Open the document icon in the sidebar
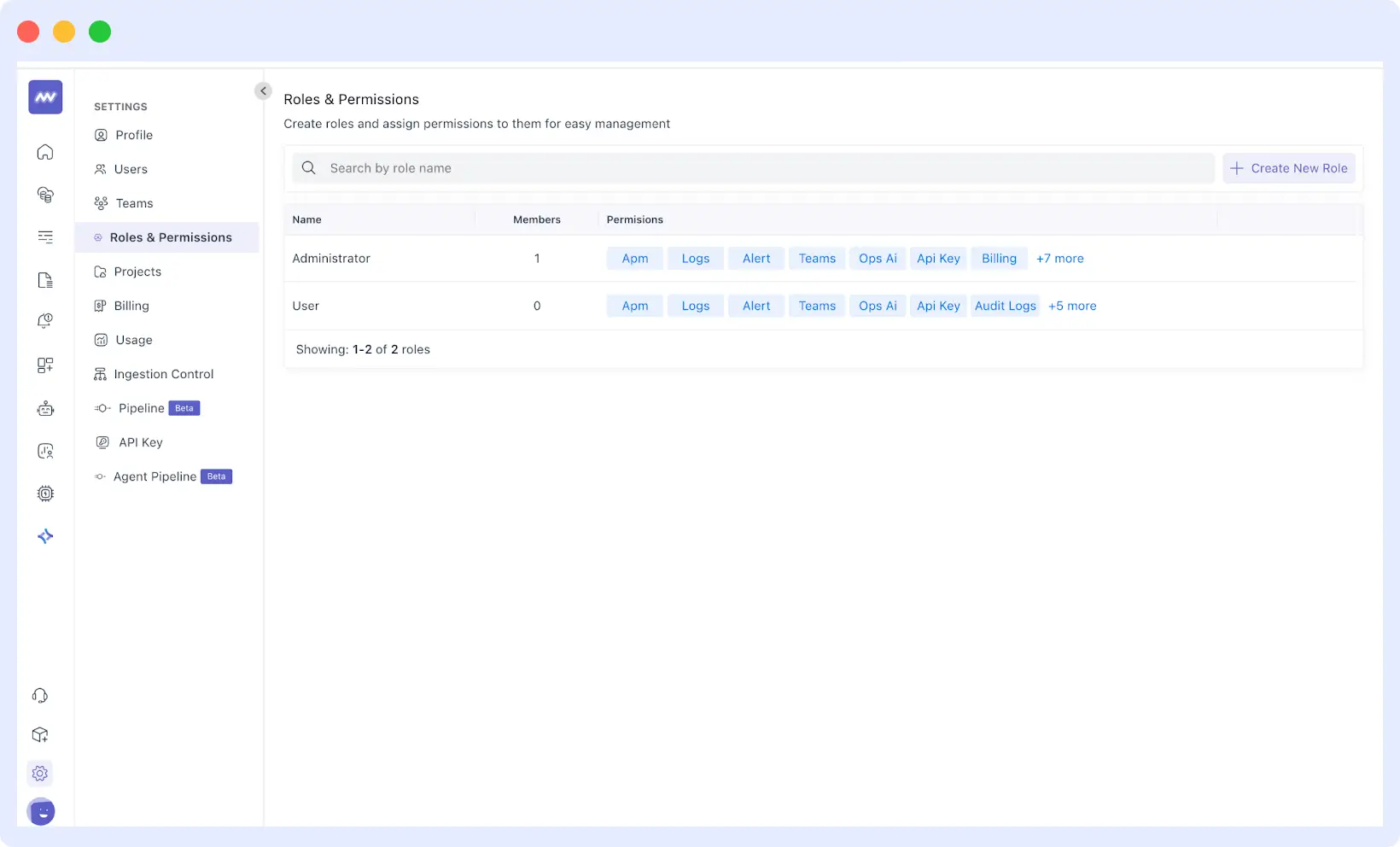Screen dimensions: 1400x847 click(x=44, y=279)
